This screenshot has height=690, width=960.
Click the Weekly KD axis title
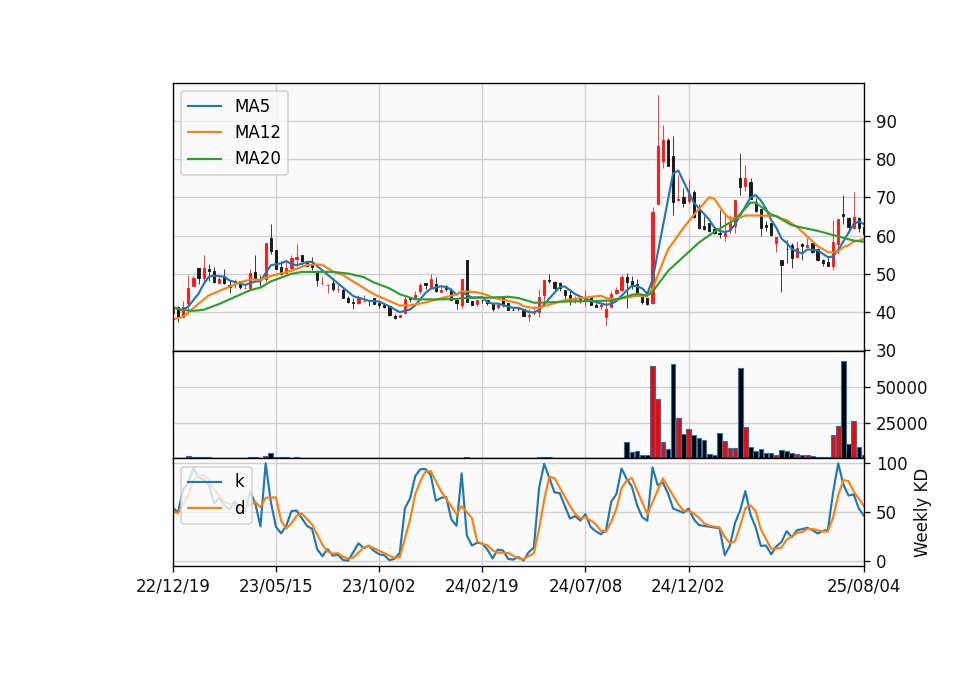(921, 513)
